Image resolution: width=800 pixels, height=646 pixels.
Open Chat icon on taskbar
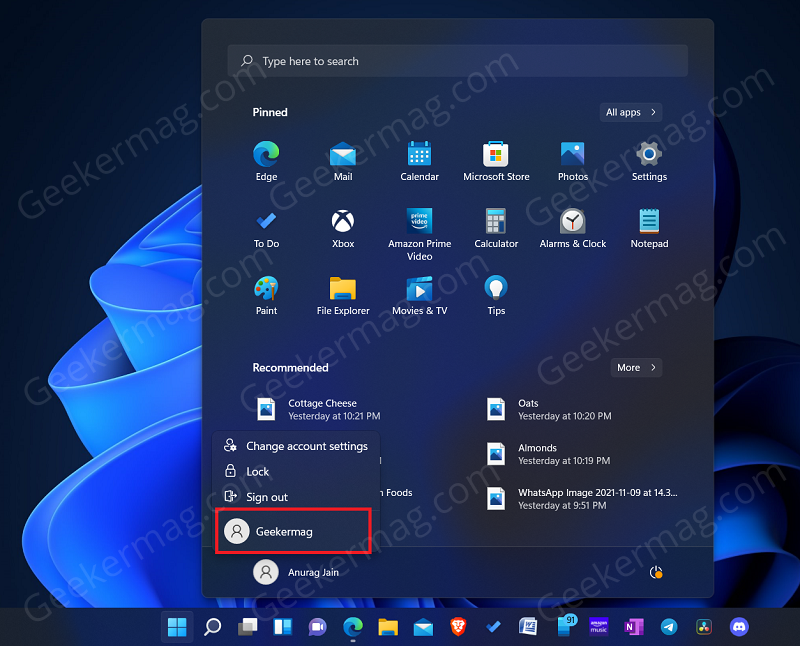(317, 627)
